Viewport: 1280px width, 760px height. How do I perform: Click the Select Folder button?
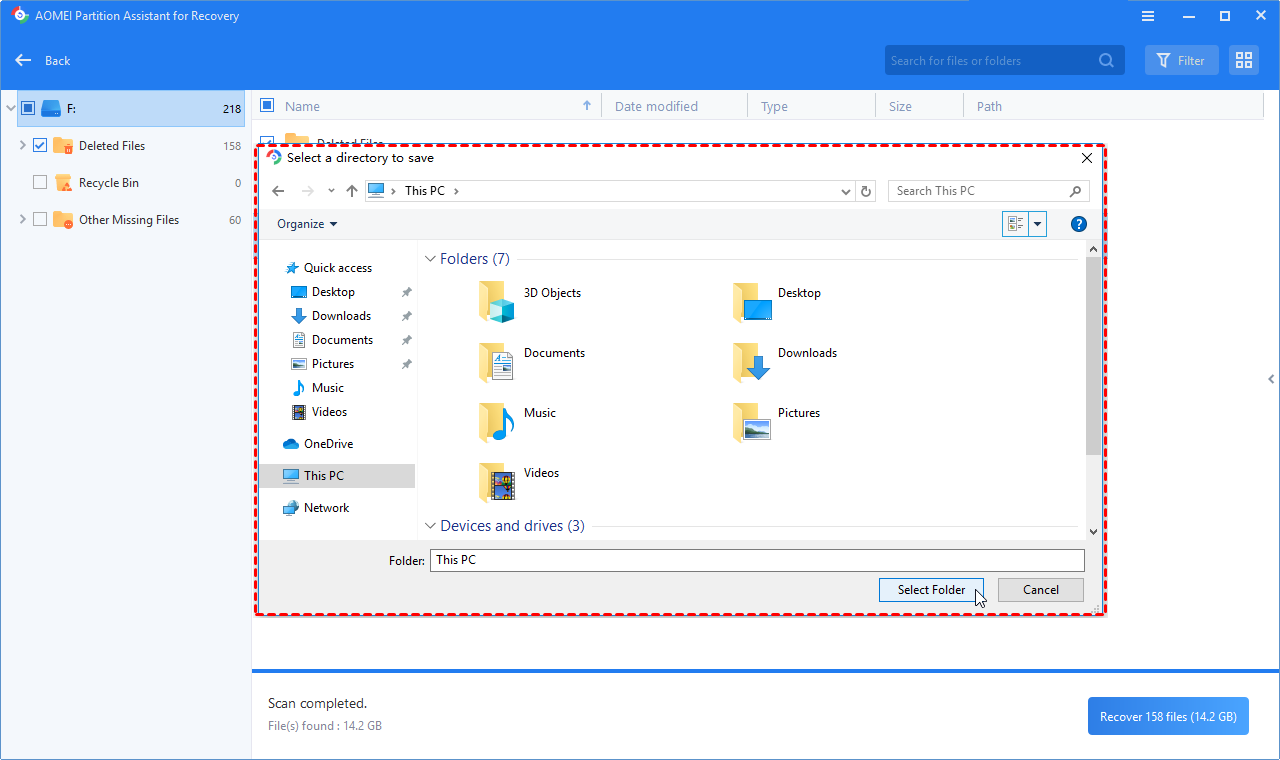click(x=931, y=589)
